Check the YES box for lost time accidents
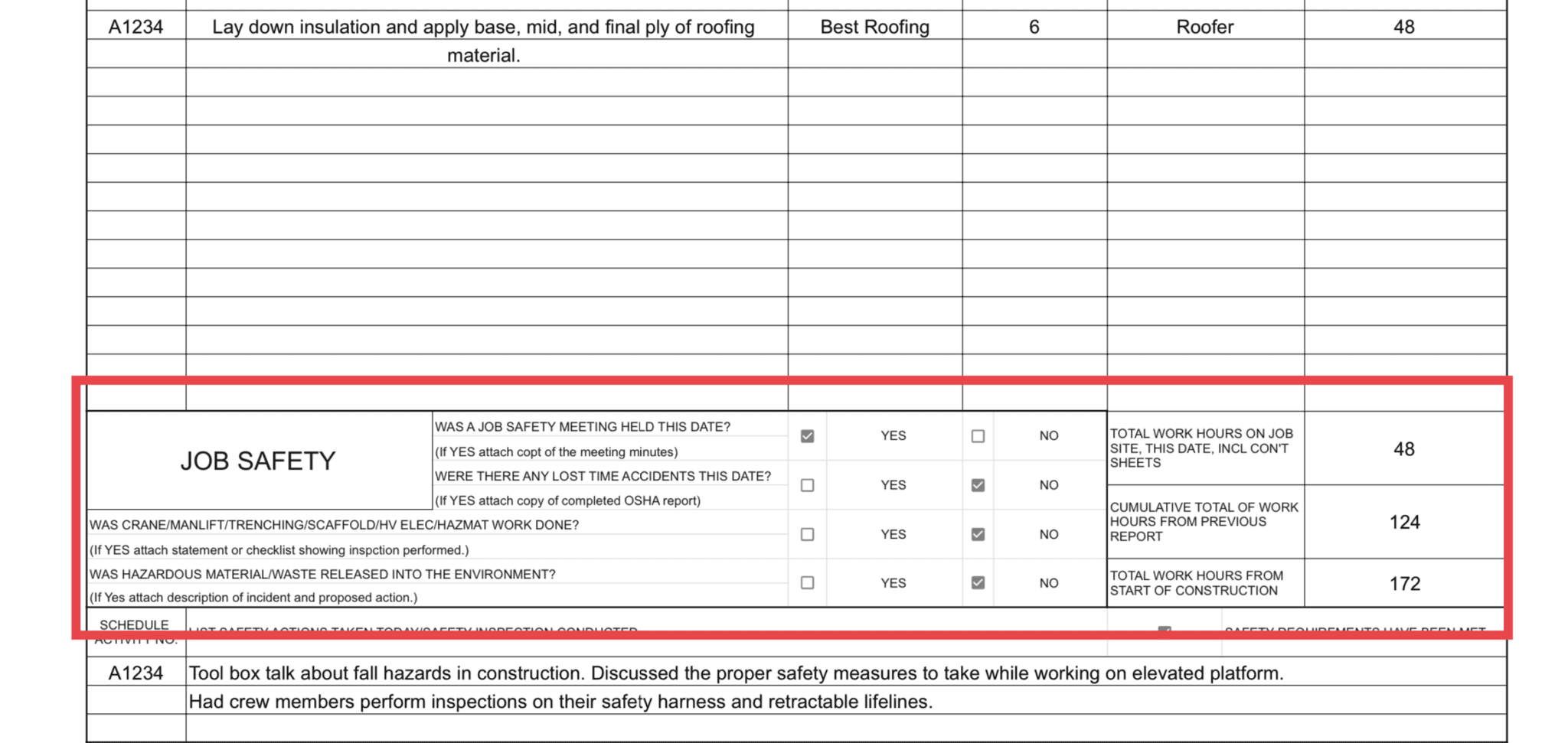The image size is (1568, 743). (807, 485)
